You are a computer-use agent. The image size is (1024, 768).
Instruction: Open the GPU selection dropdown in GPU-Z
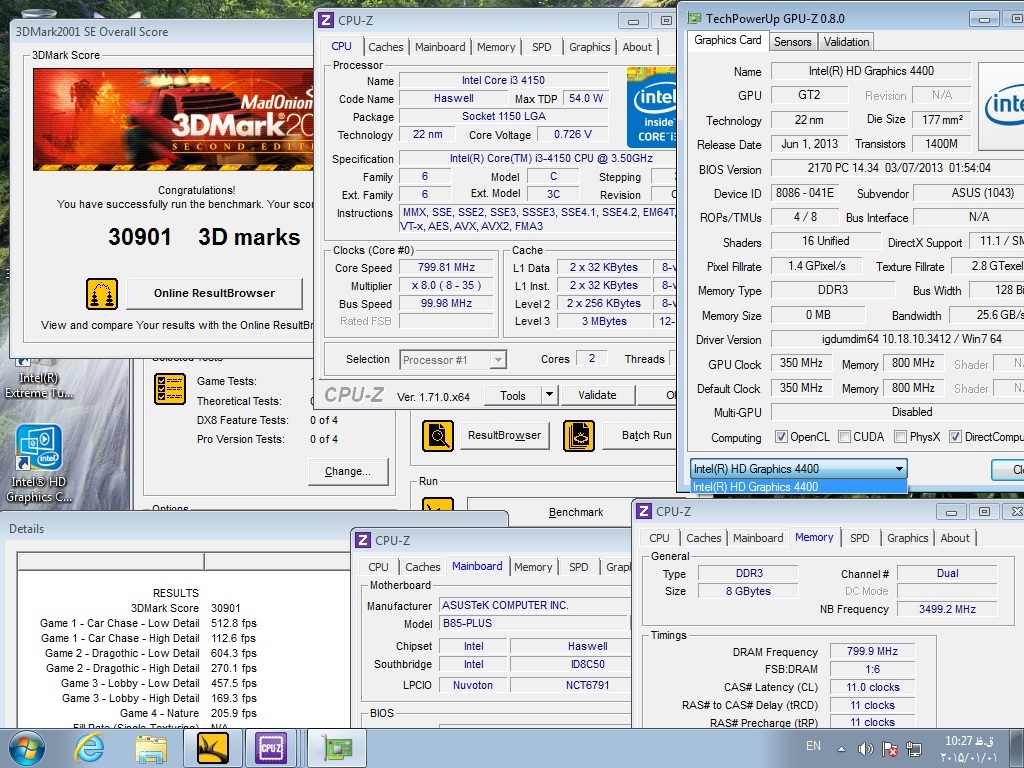798,469
